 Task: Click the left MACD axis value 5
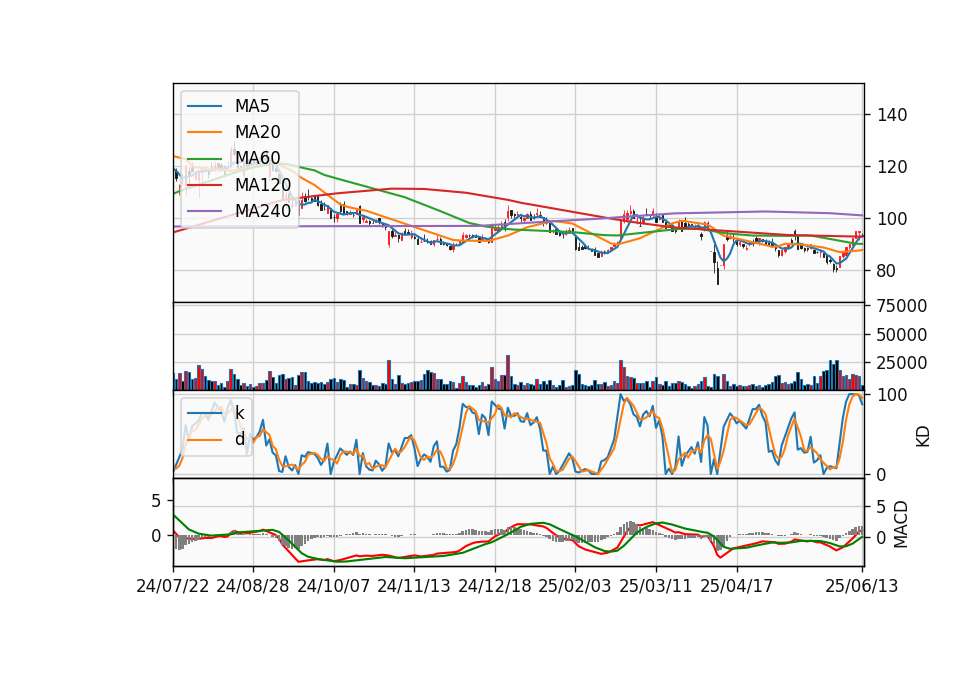[156, 501]
